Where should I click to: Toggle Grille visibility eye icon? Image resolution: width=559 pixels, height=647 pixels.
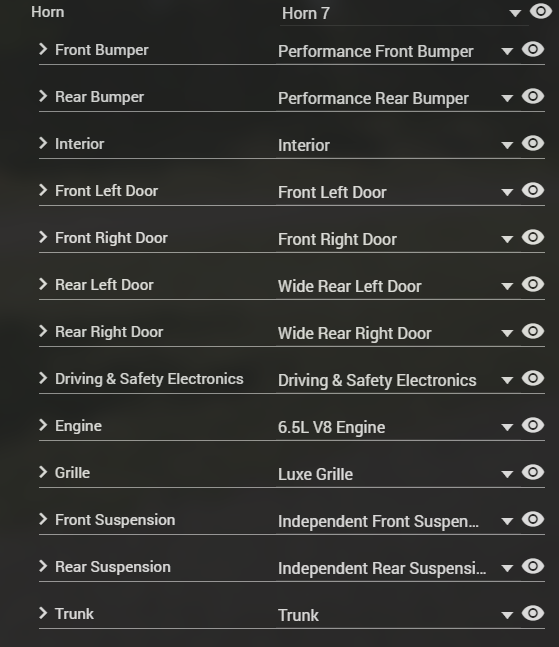533,472
